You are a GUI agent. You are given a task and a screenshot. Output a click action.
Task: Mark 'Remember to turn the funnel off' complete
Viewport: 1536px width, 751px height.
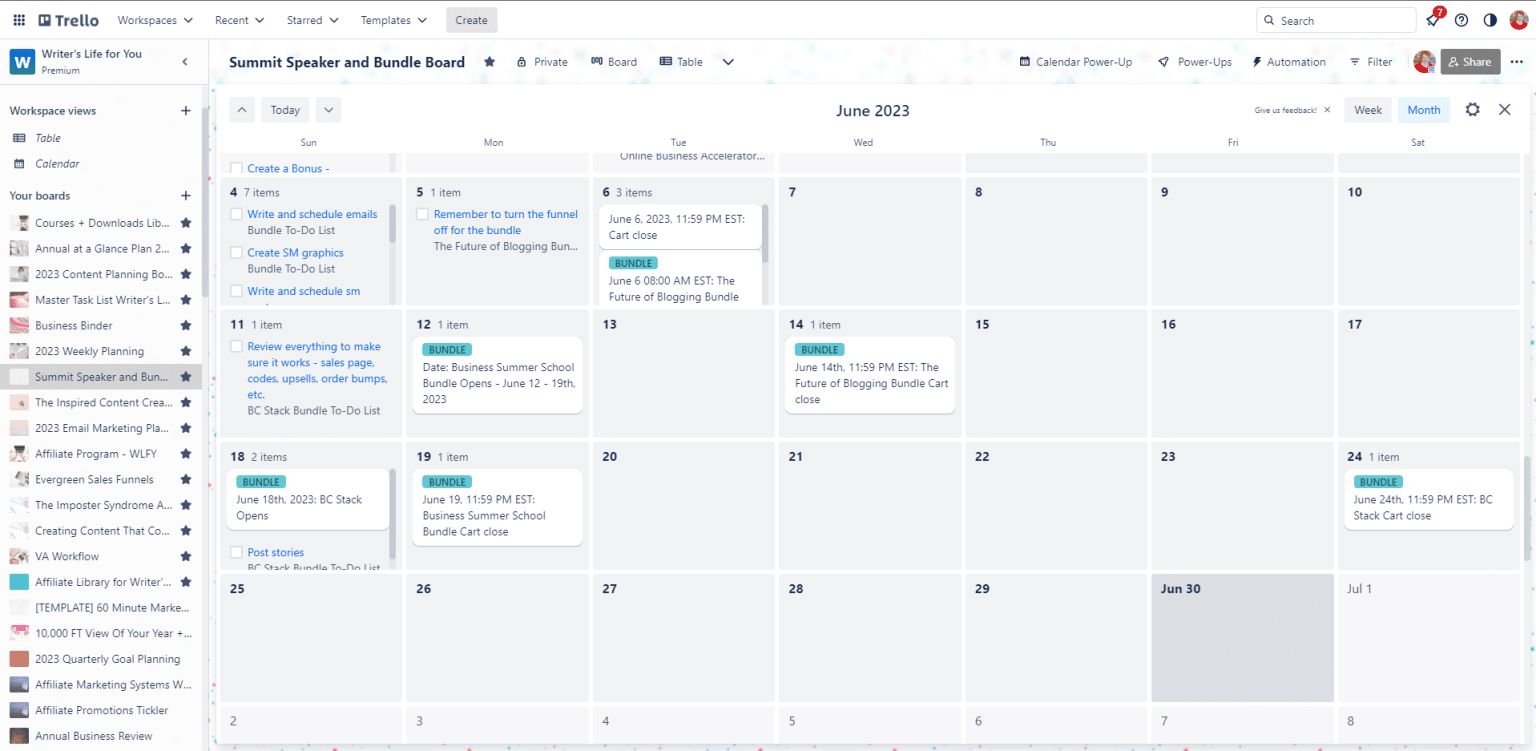click(422, 213)
